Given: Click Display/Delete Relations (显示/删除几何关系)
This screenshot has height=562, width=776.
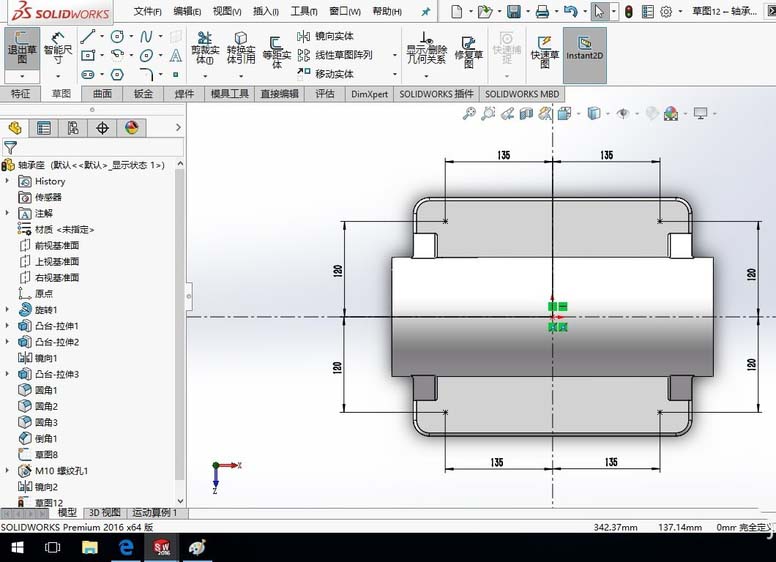Looking at the screenshot, I should (427, 48).
